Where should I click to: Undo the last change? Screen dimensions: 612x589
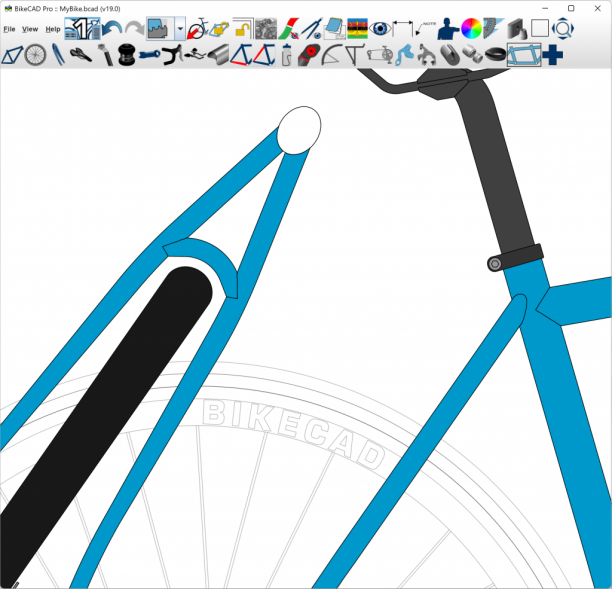112,28
